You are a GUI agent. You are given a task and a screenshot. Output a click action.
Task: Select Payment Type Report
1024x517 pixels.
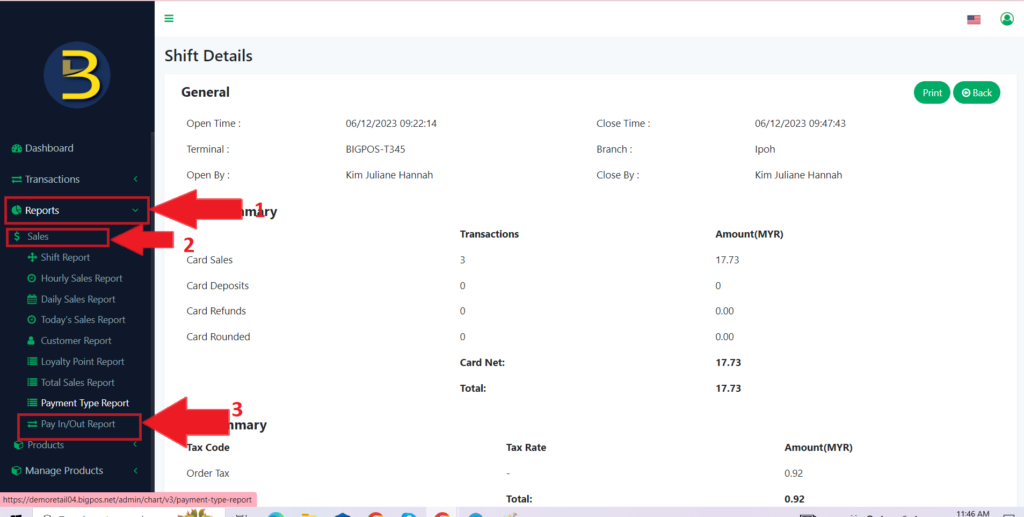point(84,403)
